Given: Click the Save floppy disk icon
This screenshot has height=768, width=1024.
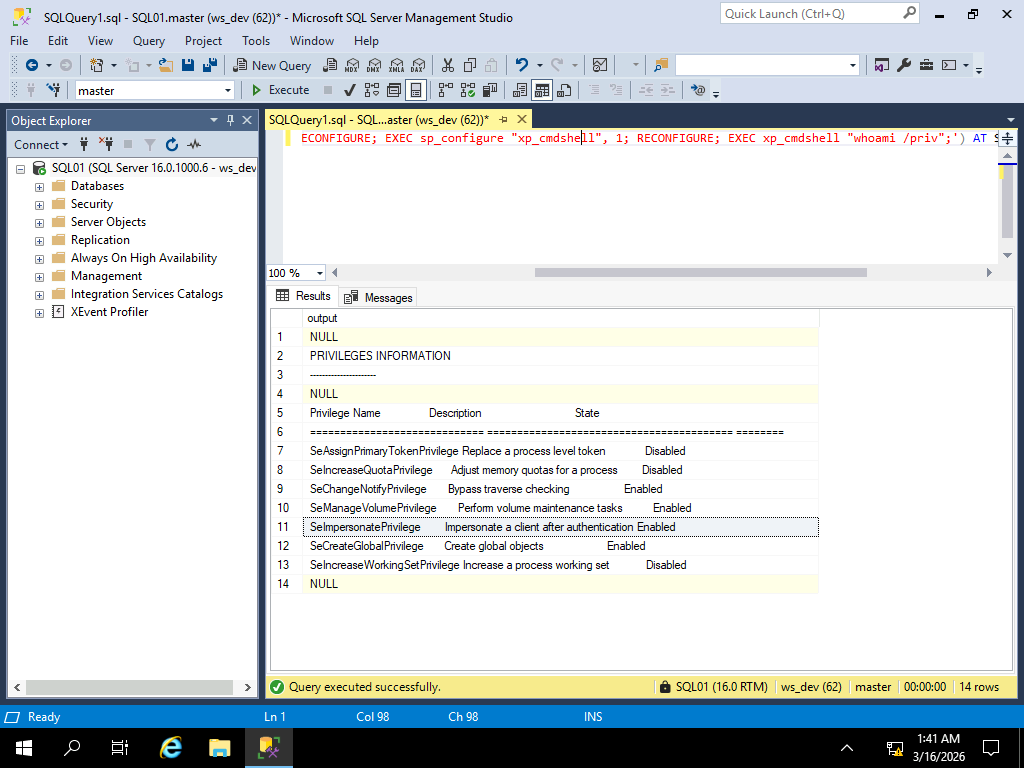Looking at the screenshot, I should click(188, 65).
